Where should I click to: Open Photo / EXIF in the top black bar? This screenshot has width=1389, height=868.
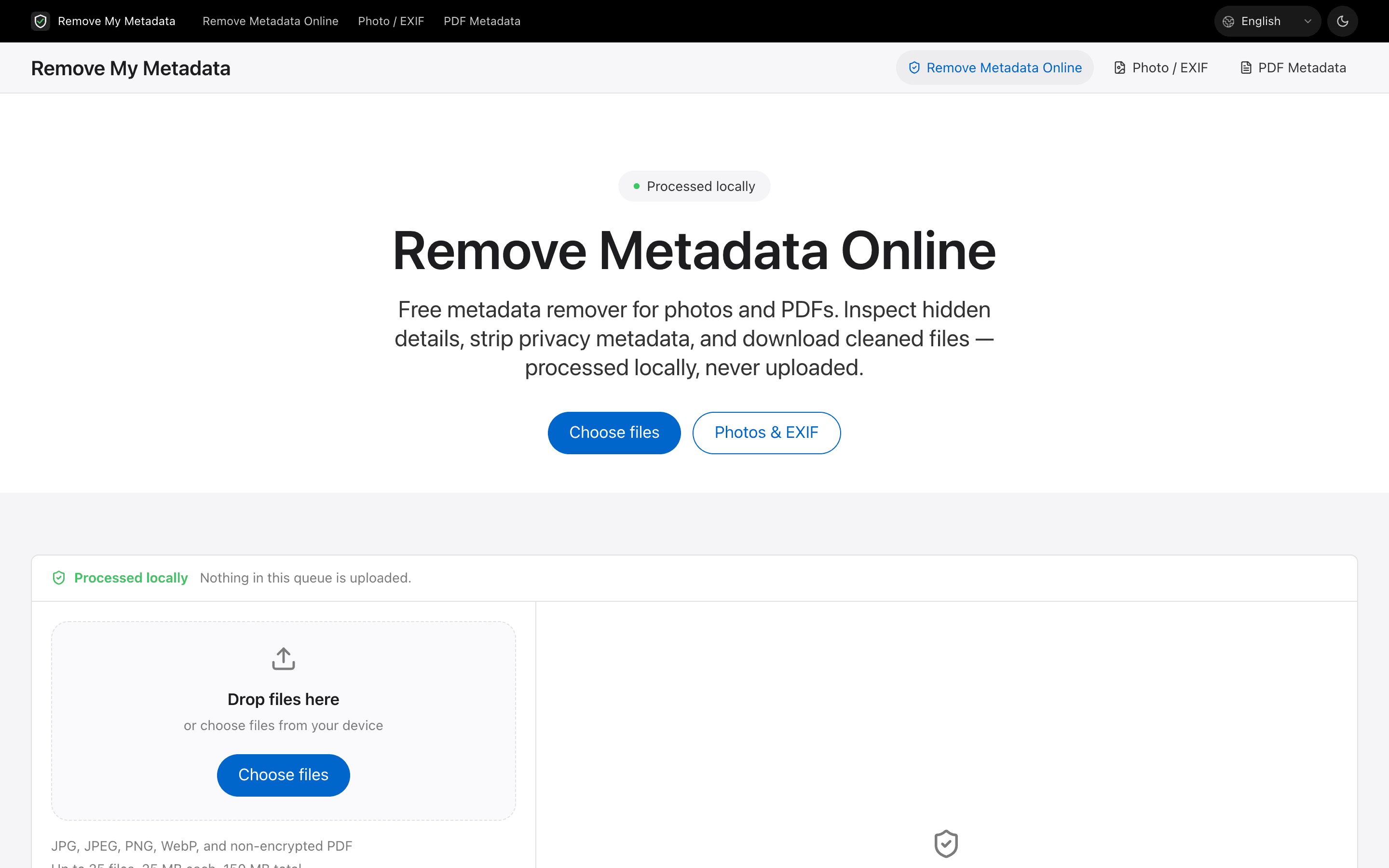pyautogui.click(x=391, y=21)
